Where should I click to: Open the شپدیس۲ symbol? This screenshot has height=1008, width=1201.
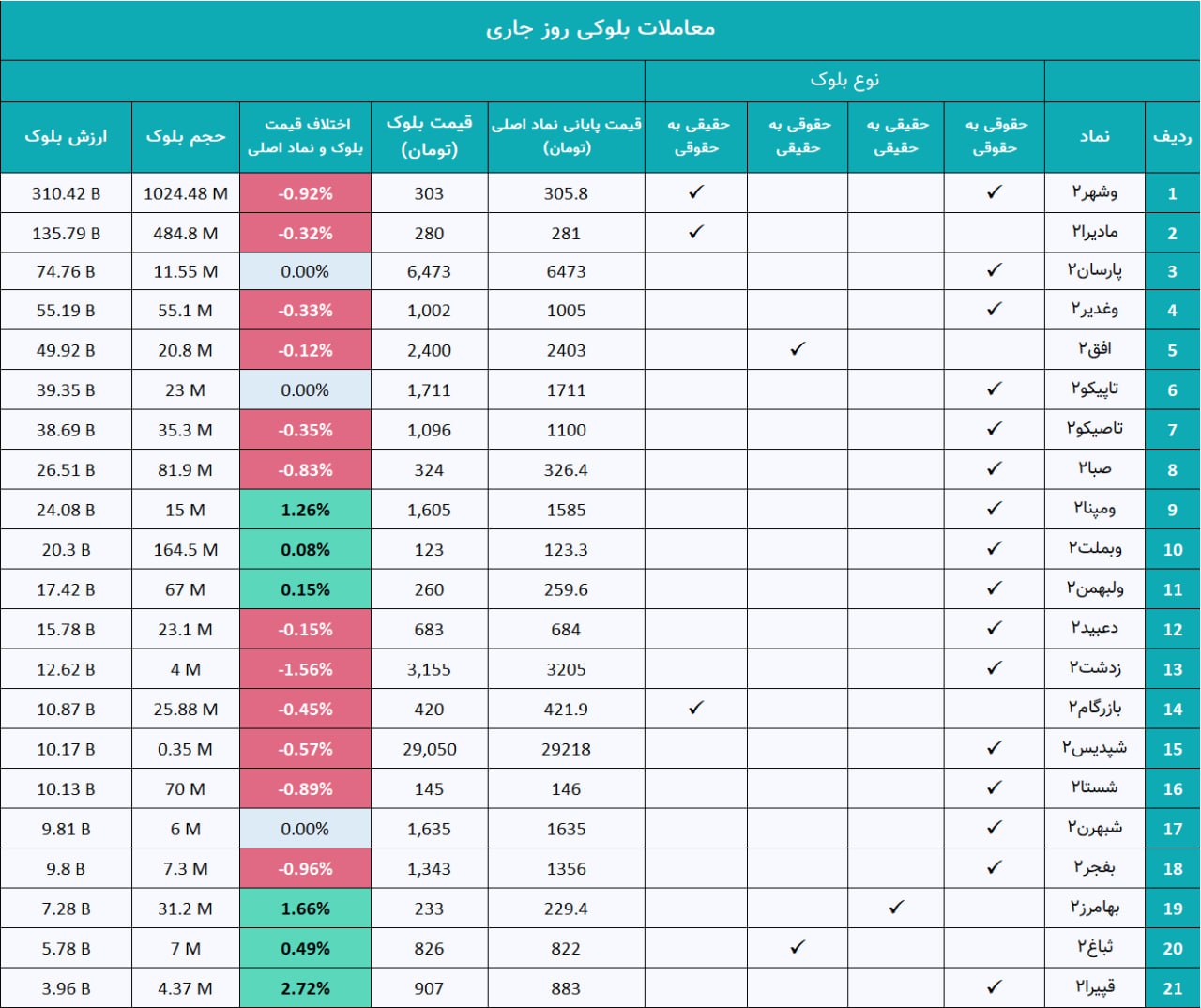[x=1094, y=748]
